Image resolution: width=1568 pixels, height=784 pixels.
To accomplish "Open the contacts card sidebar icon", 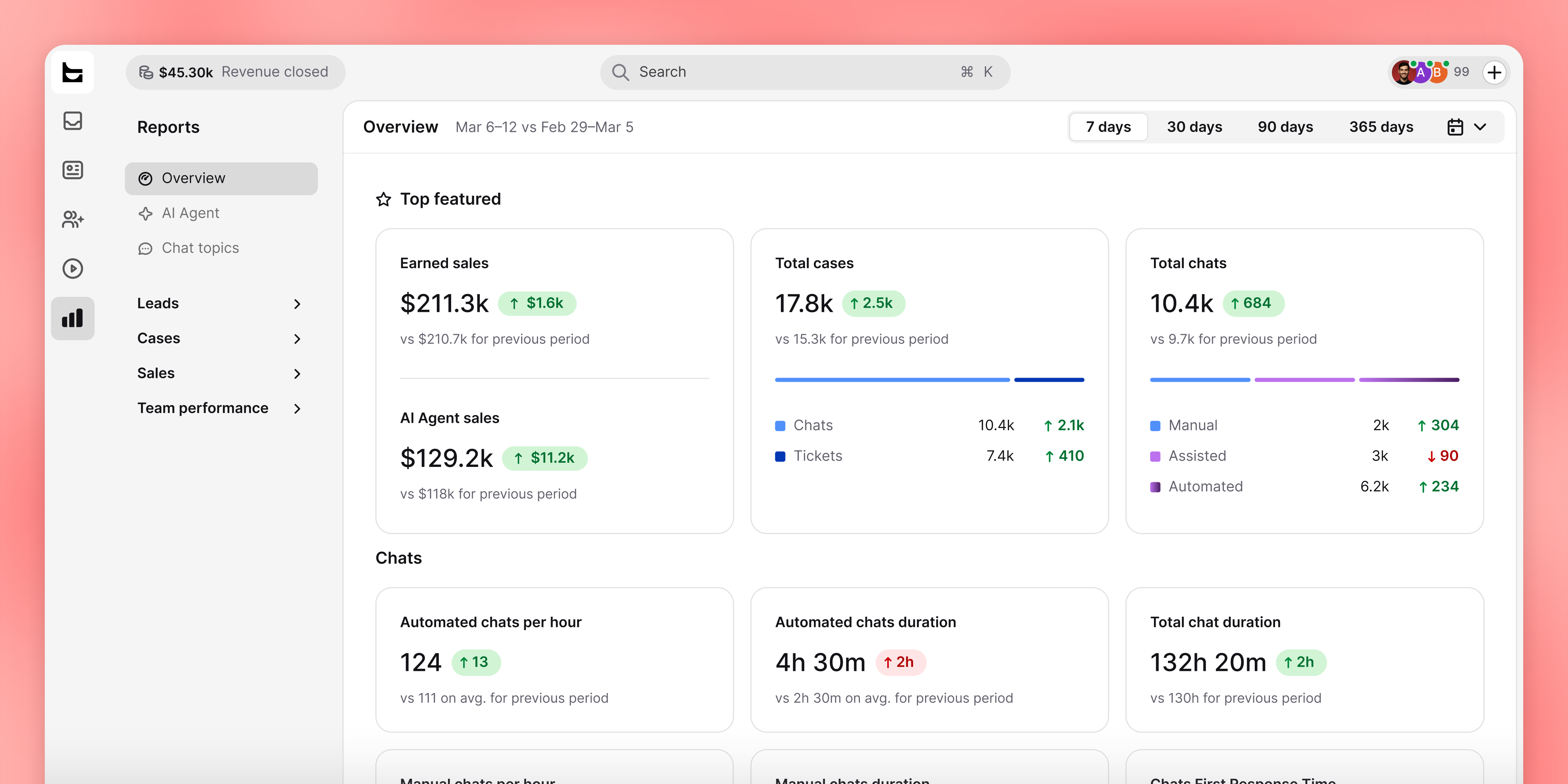I will tap(72, 170).
